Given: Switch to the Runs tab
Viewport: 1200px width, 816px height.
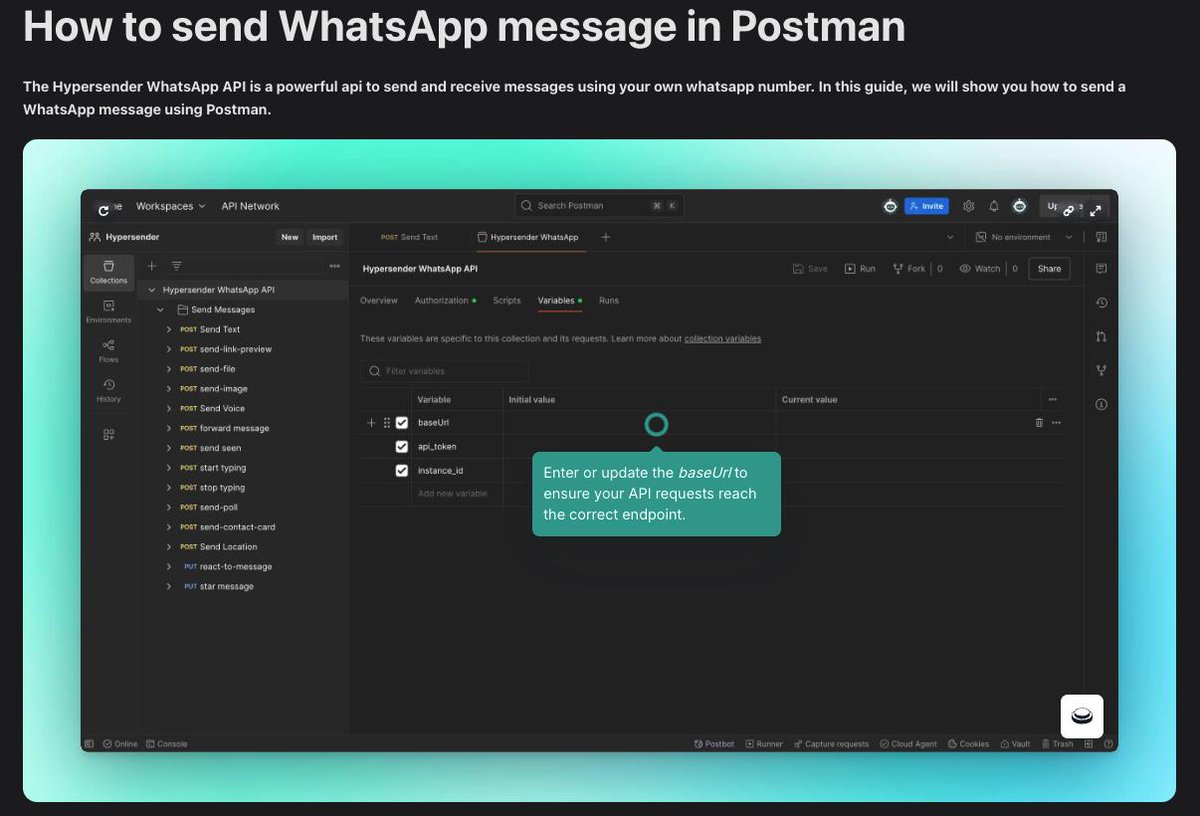Looking at the screenshot, I should coord(609,300).
